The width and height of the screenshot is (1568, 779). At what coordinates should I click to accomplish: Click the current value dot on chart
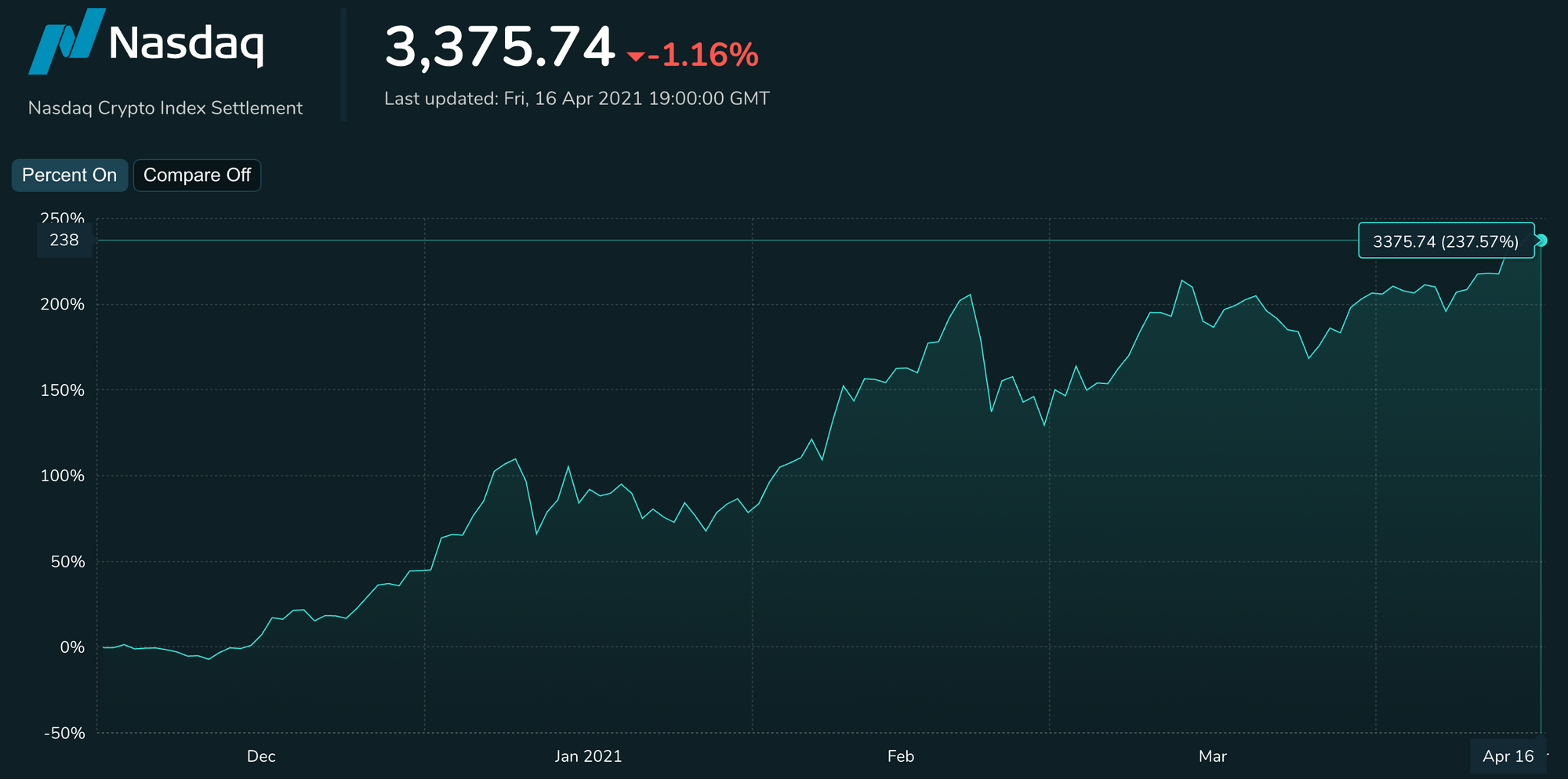coord(1541,241)
